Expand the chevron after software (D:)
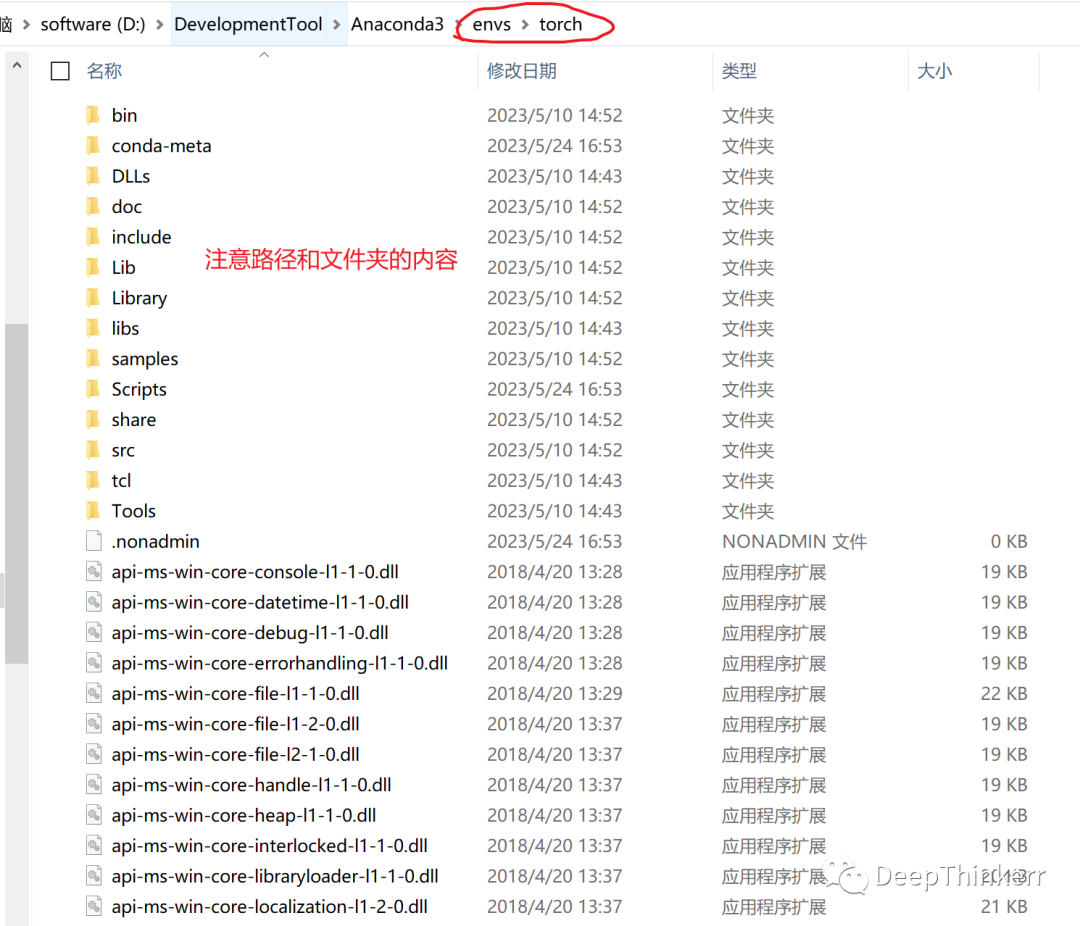The width and height of the screenshot is (1080, 926). click(160, 25)
